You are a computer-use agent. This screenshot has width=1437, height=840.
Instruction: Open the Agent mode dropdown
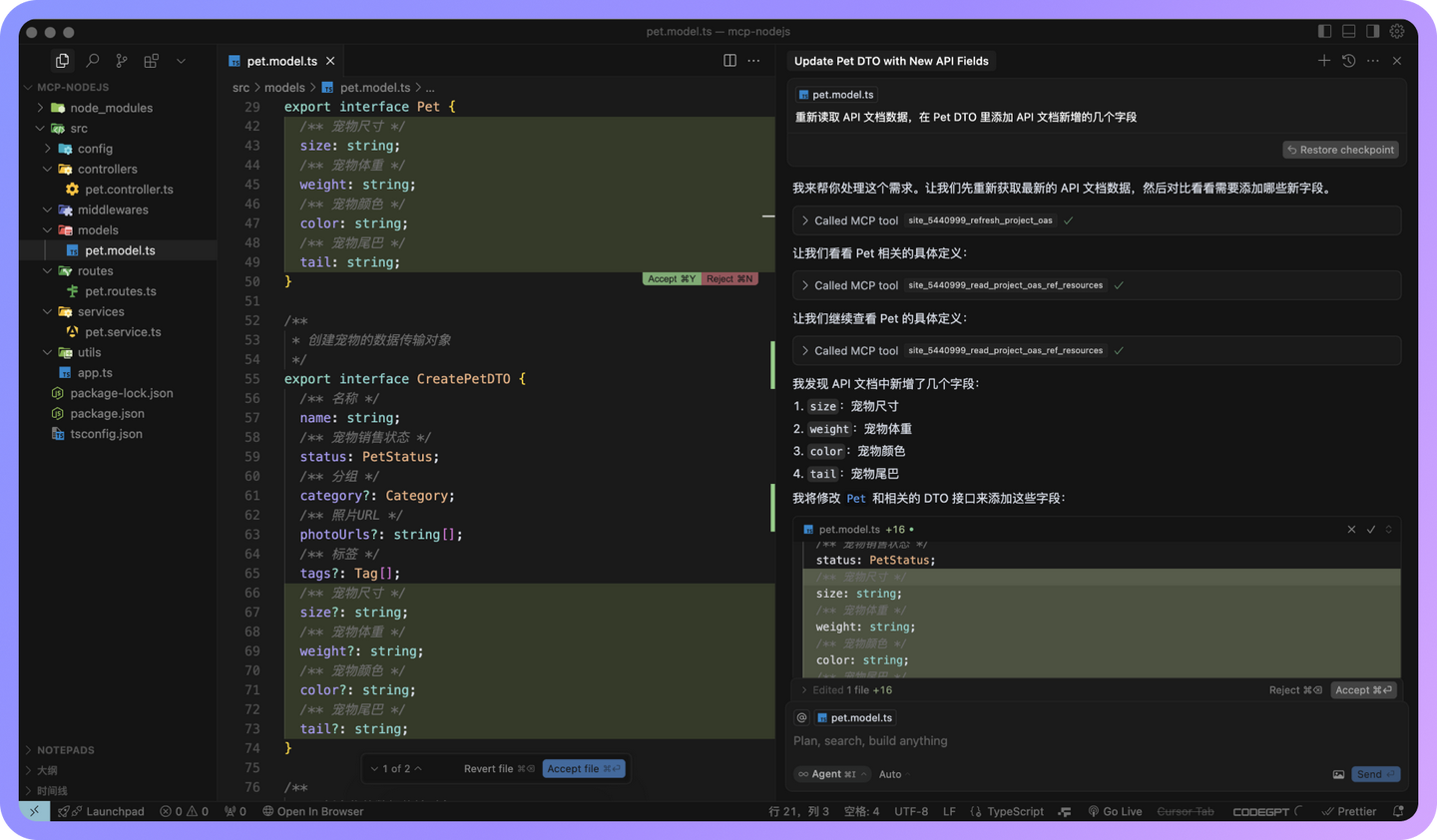point(831,774)
